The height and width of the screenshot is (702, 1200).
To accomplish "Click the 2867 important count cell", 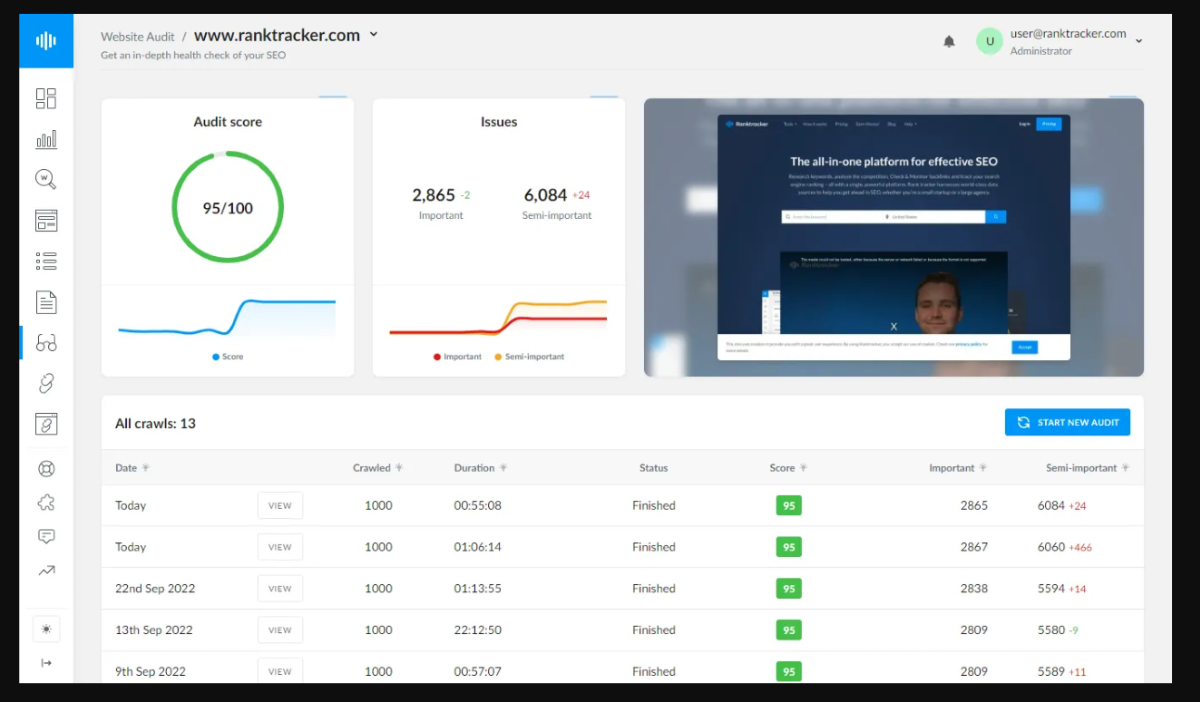I will pyautogui.click(x=974, y=547).
